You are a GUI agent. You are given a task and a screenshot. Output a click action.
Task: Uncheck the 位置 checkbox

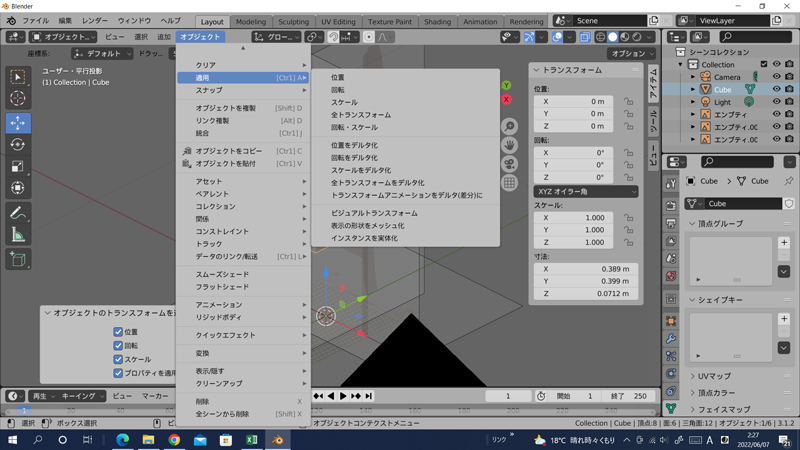118,332
